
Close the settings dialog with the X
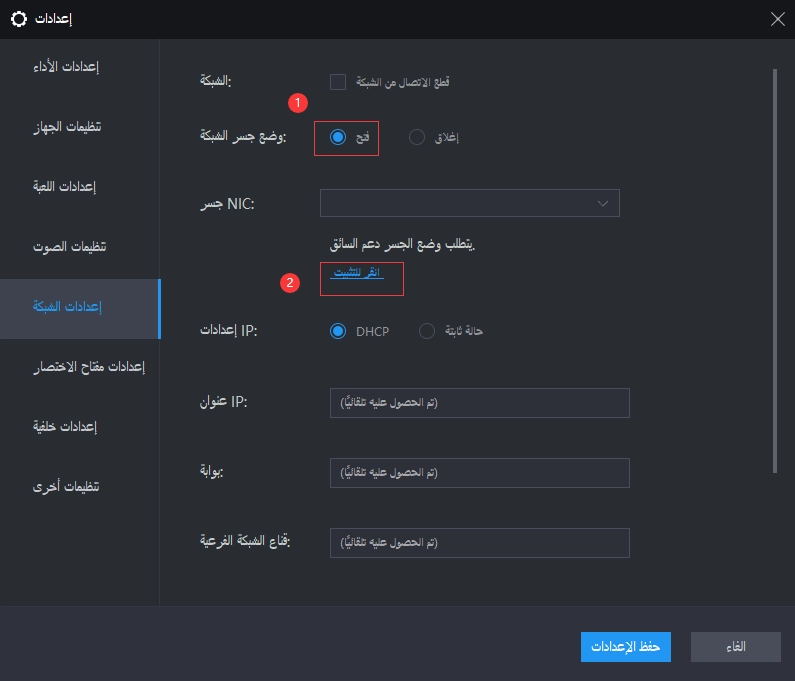777,19
